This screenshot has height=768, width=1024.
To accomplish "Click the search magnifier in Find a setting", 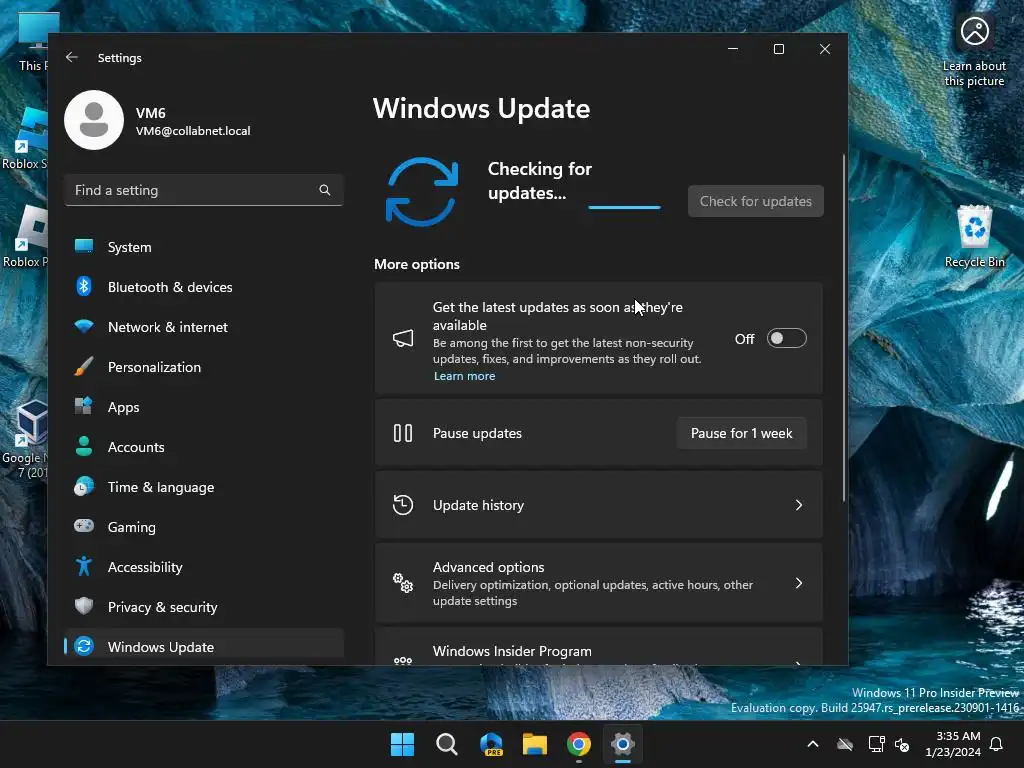I will coord(325,190).
